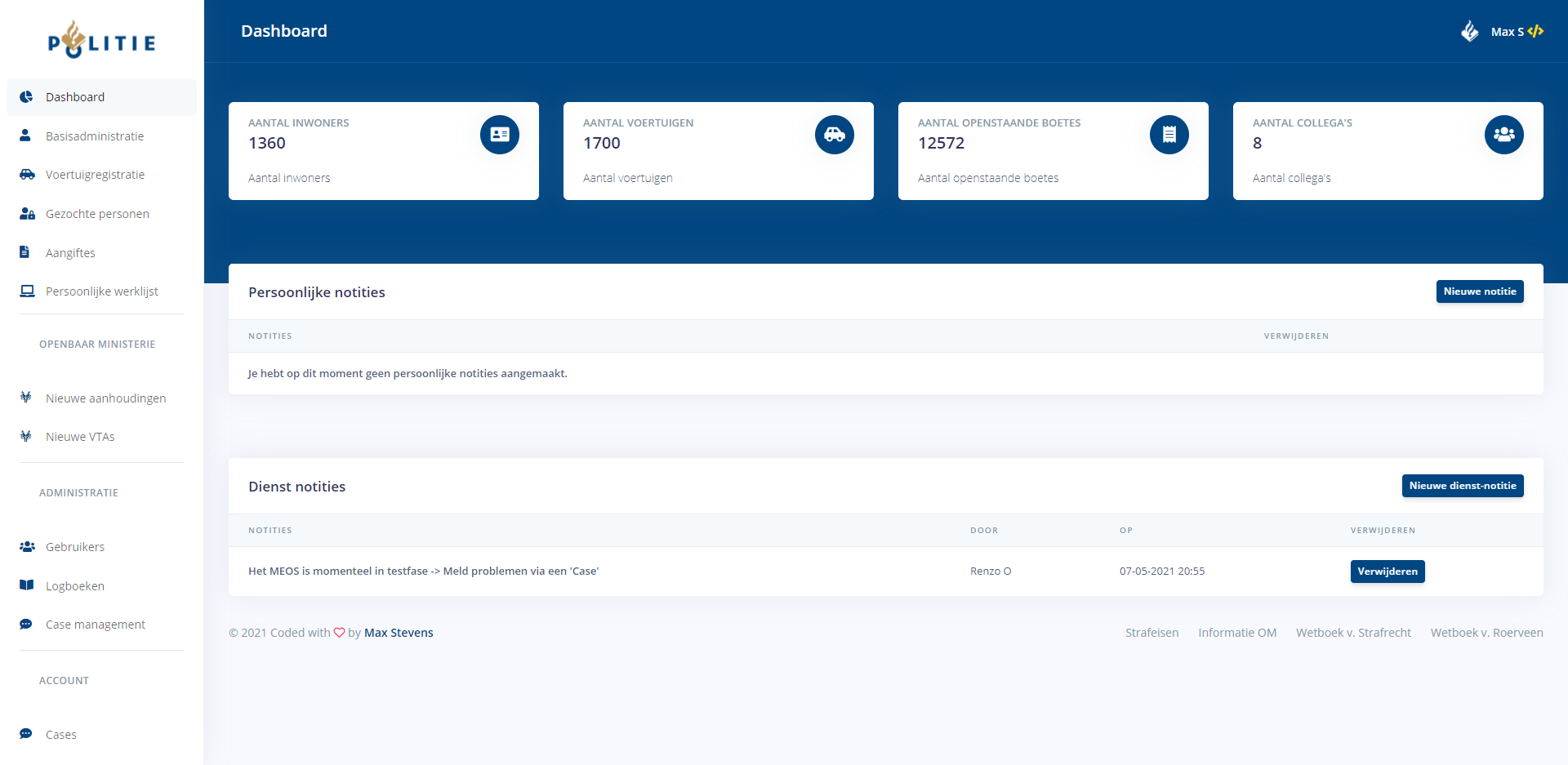Image resolution: width=1568 pixels, height=765 pixels.
Task: Click the voertuigen car icon
Action: click(834, 135)
